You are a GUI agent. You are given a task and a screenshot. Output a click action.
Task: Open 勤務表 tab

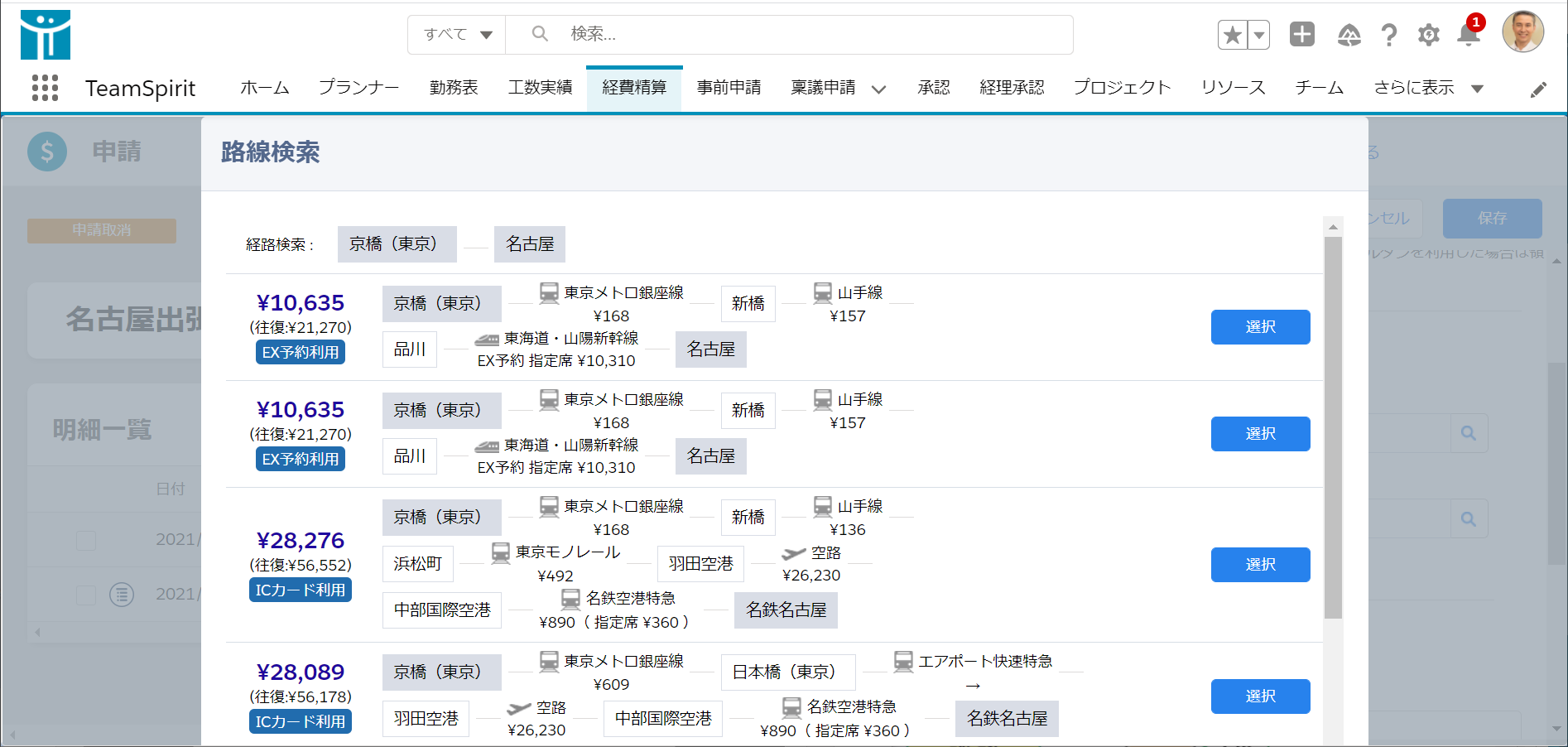454,88
